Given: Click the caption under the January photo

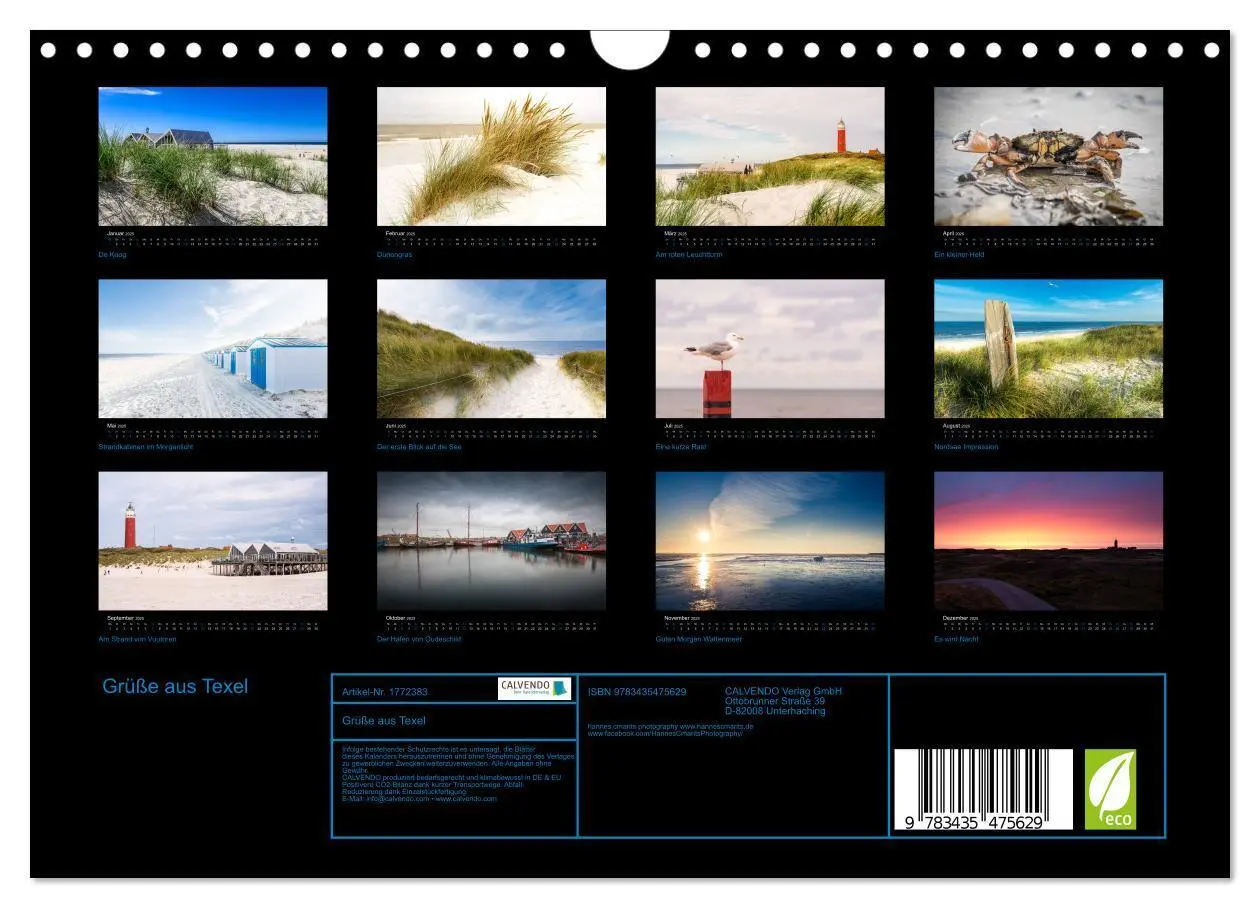Looking at the screenshot, I should pos(113,255).
